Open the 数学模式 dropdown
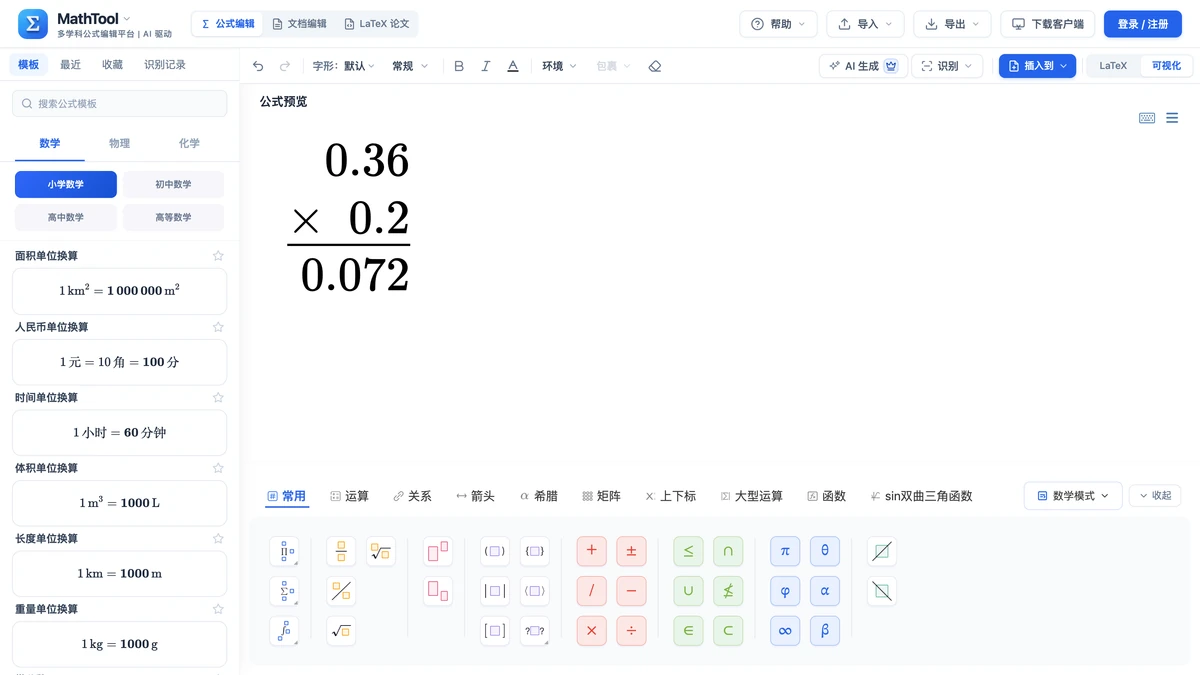The image size is (1200, 675). click(1072, 496)
